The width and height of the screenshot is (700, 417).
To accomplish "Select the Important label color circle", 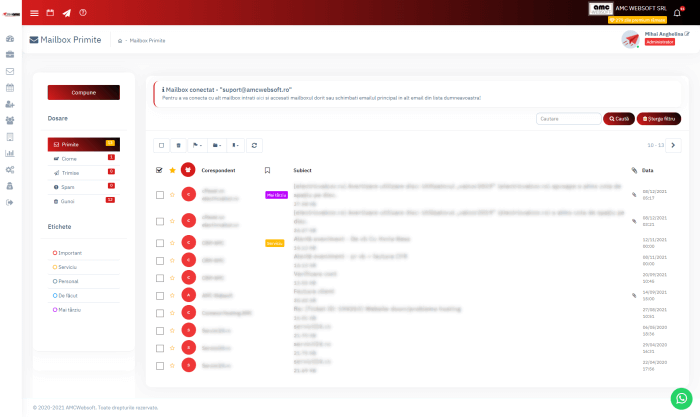I will [x=54, y=253].
